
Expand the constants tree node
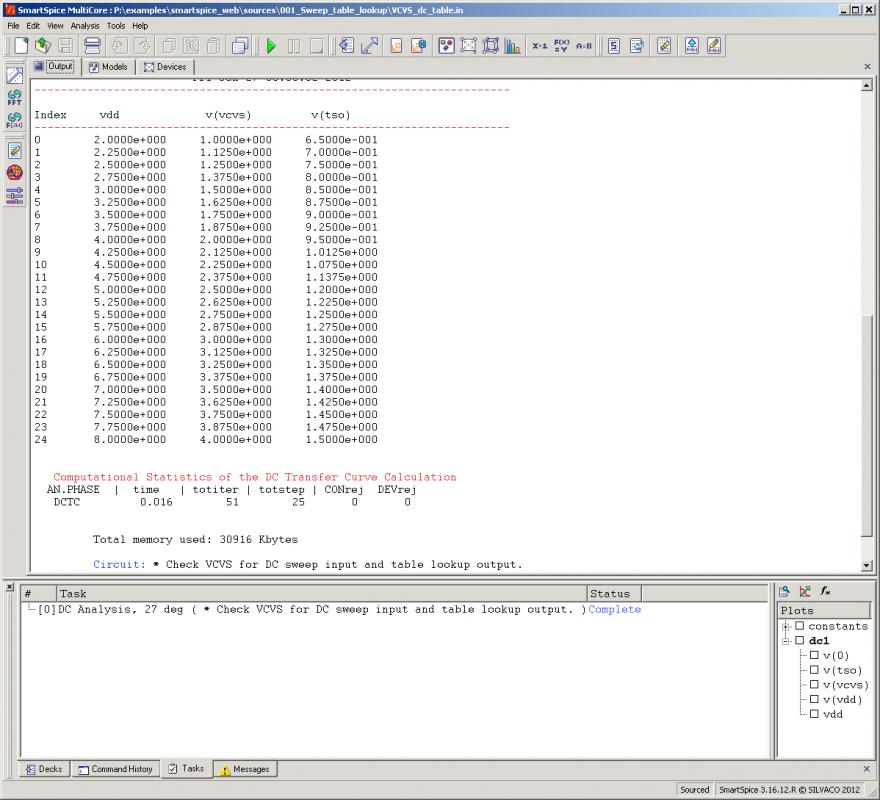(x=787, y=627)
